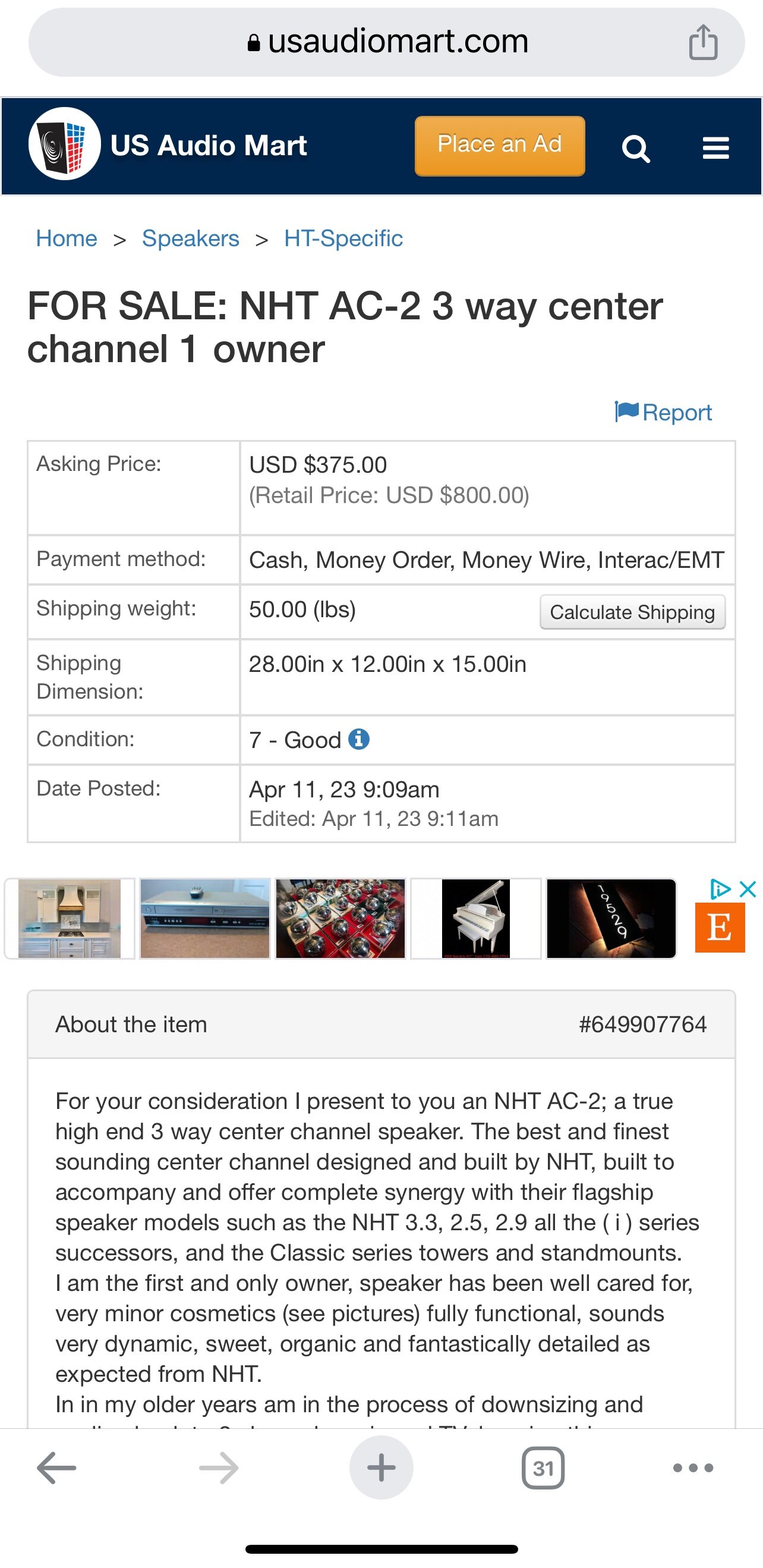Show condition info icon next to Good
The height and width of the screenshot is (1568, 763).
click(x=358, y=739)
